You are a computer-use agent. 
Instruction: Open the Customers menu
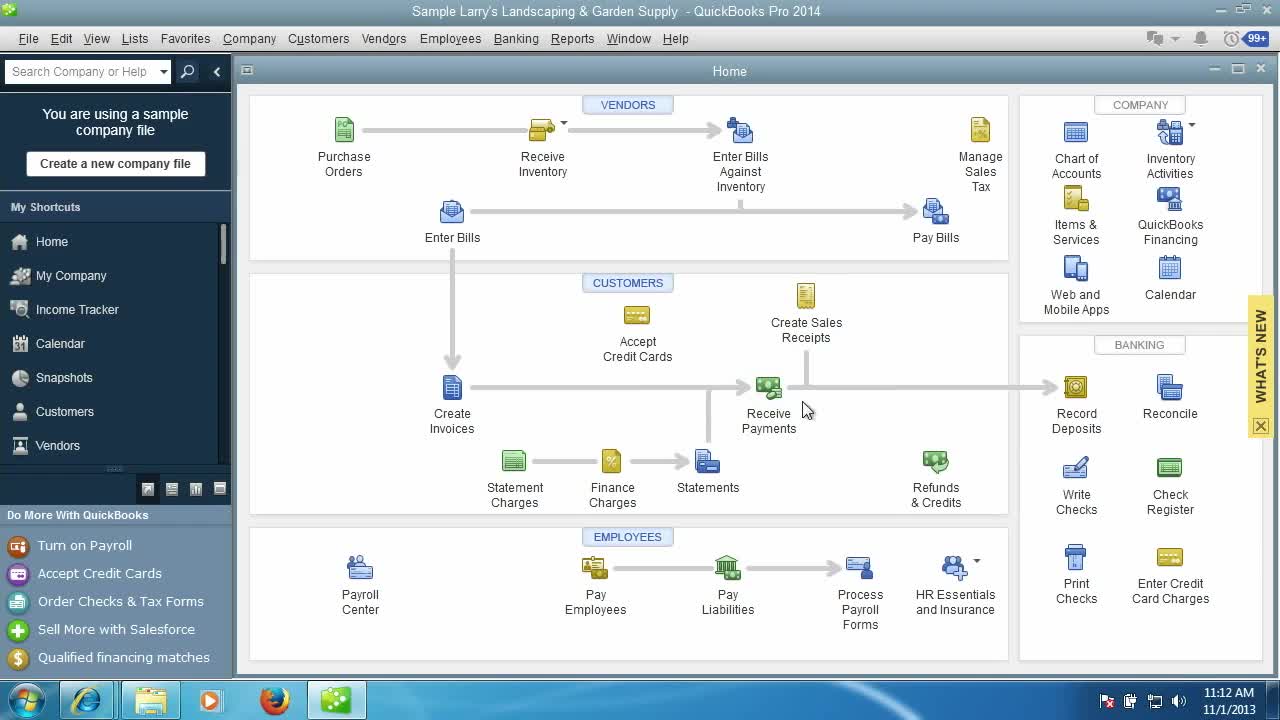(x=318, y=38)
